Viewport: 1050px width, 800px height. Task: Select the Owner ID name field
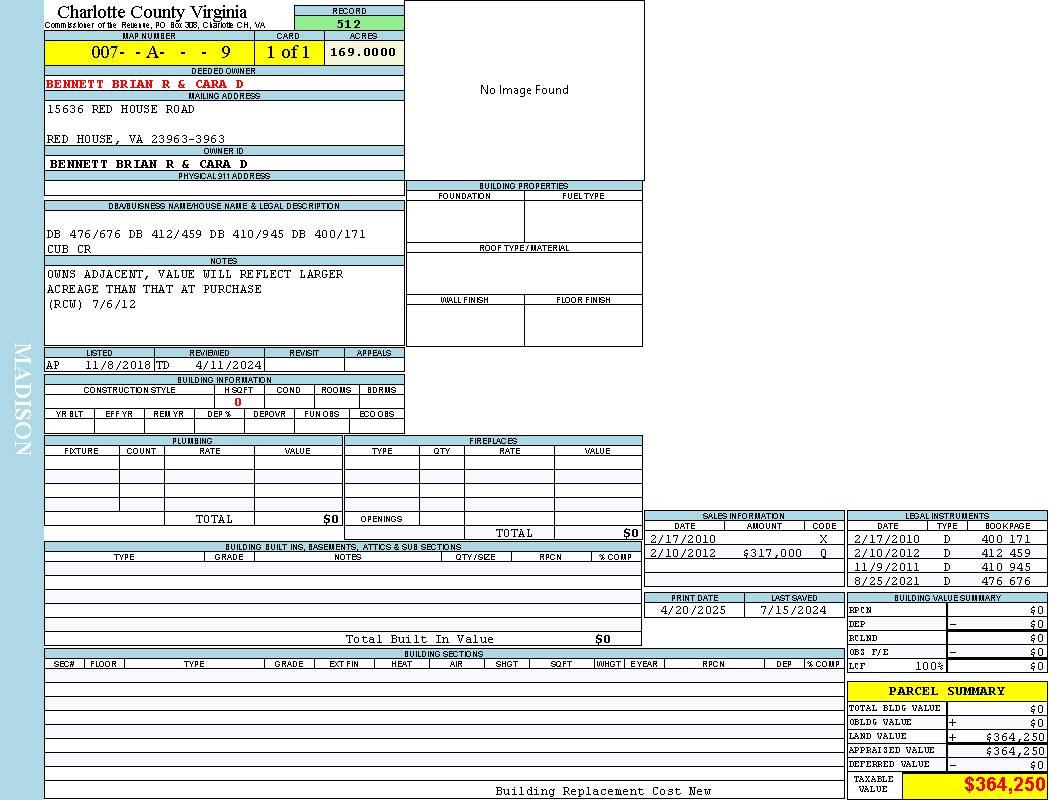tap(148, 164)
